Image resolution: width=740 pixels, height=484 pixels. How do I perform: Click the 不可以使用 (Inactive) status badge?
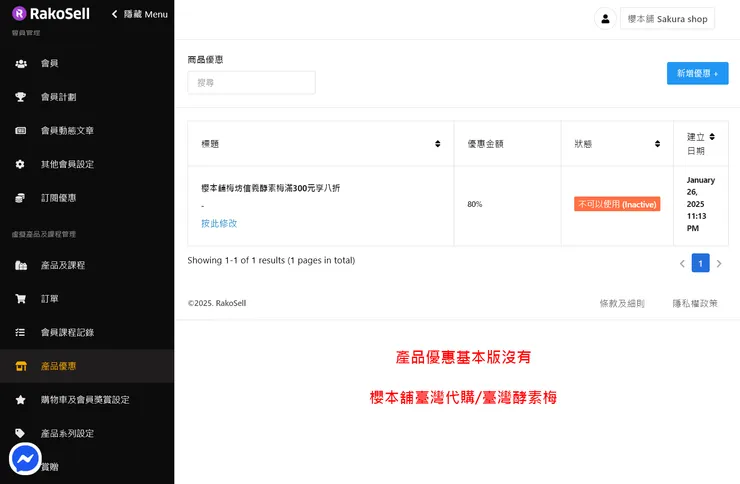(x=617, y=204)
